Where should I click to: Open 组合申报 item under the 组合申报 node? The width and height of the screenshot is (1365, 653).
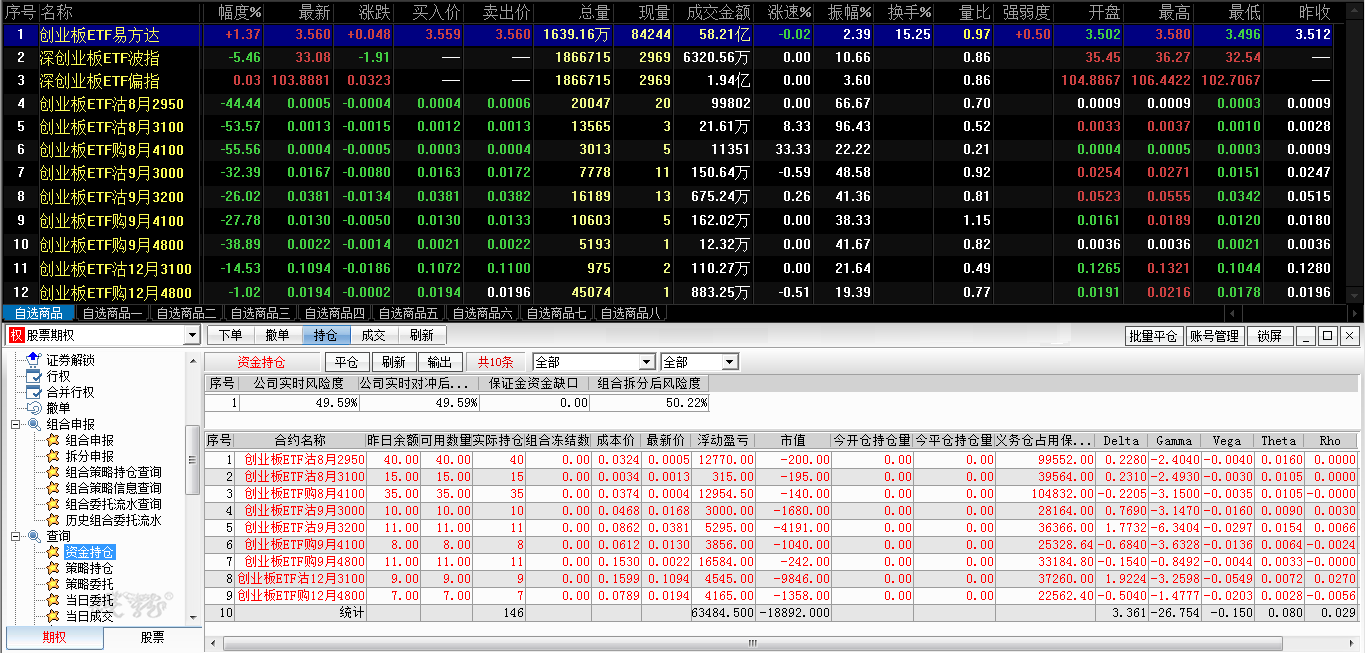pos(90,440)
